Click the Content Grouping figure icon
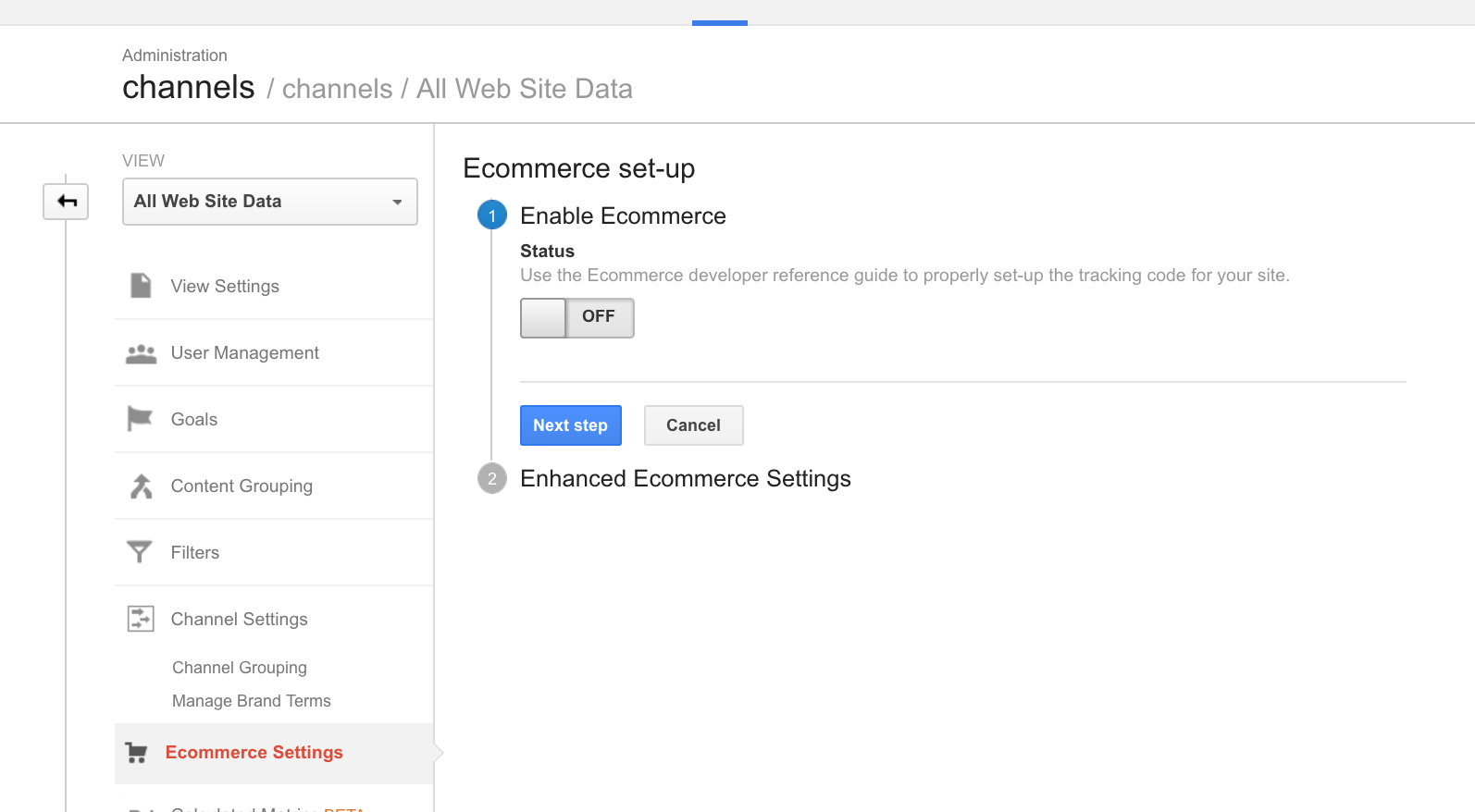 (x=141, y=486)
